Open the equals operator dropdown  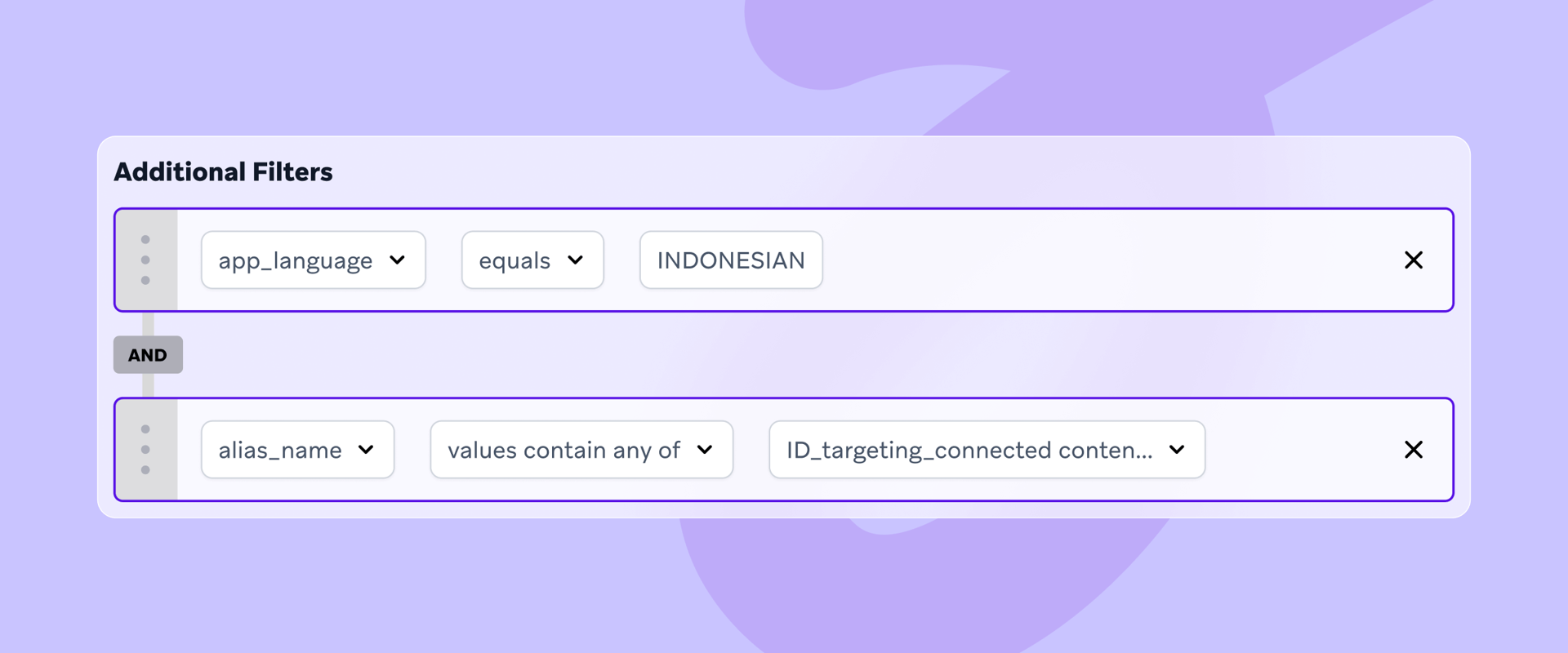[x=532, y=260]
